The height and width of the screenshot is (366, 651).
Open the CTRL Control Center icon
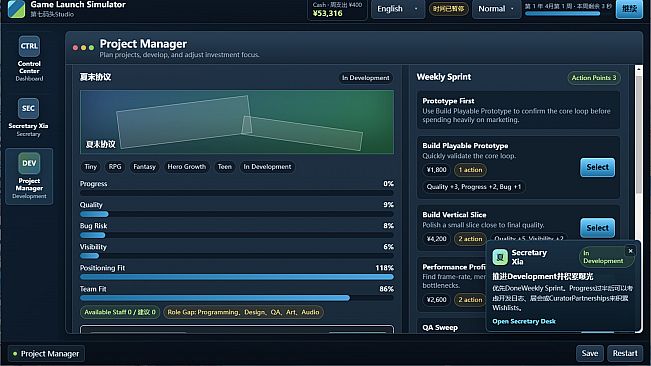(x=29, y=46)
